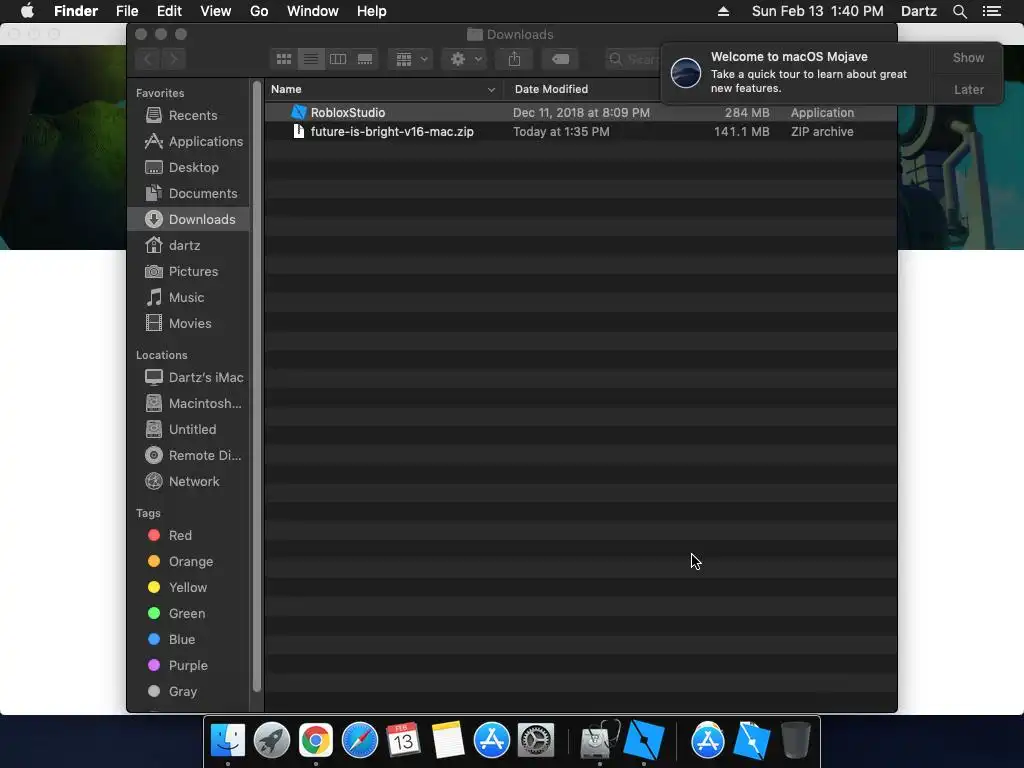This screenshot has width=1024, height=768.
Task: Filter by the Orange tag
Action: pos(189,562)
